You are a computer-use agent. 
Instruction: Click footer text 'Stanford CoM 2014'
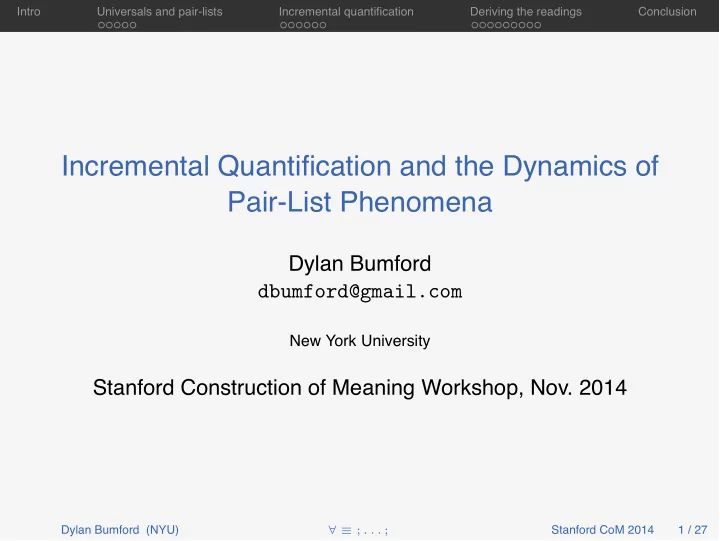click(602, 530)
